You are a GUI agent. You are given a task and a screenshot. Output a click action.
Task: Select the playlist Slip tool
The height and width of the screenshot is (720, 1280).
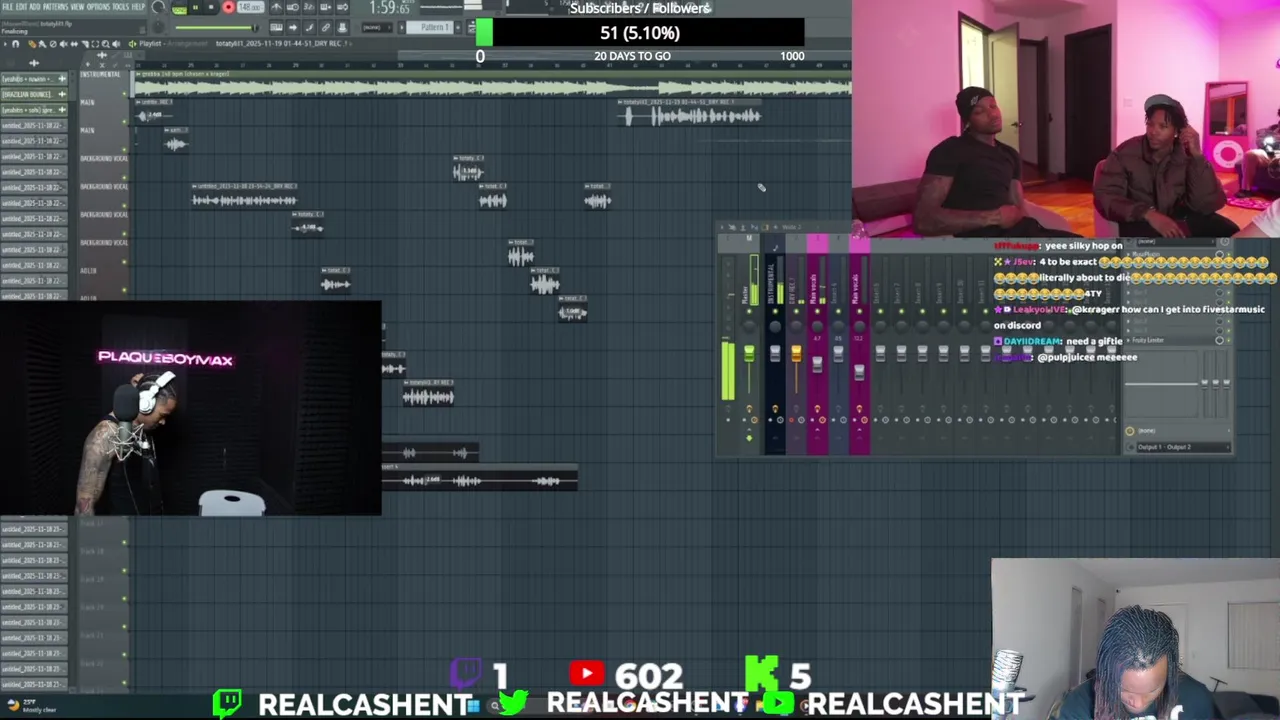click(74, 44)
